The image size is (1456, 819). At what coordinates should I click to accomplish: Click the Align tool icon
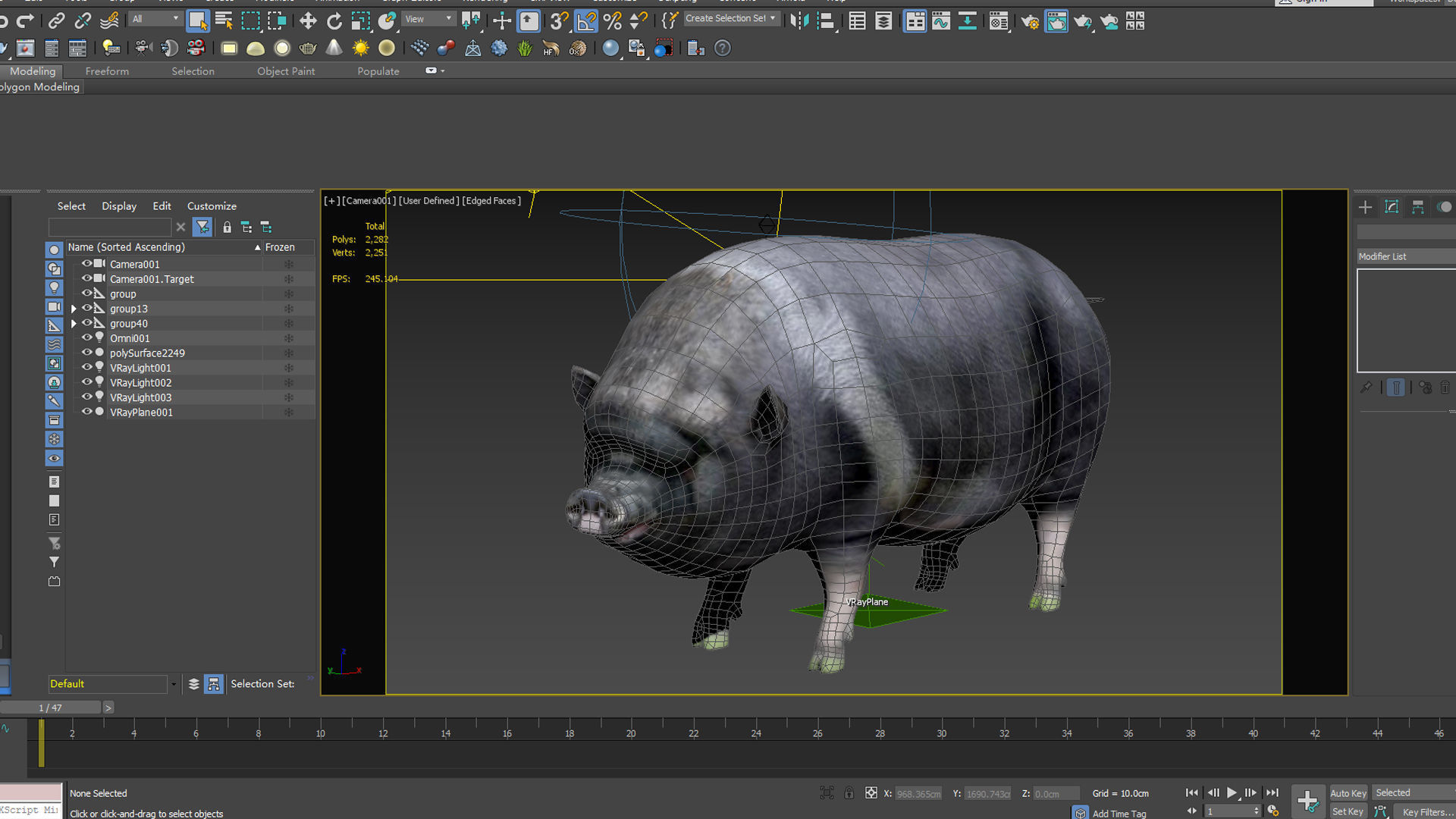pyautogui.click(x=827, y=20)
